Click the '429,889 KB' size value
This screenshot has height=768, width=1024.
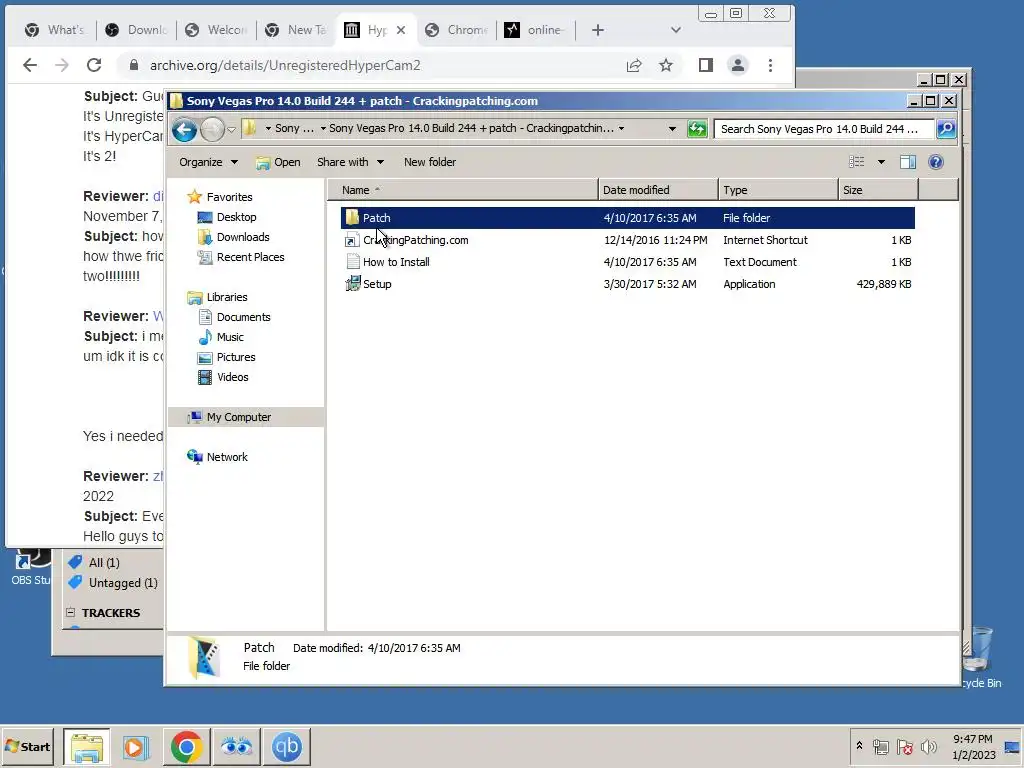click(884, 284)
